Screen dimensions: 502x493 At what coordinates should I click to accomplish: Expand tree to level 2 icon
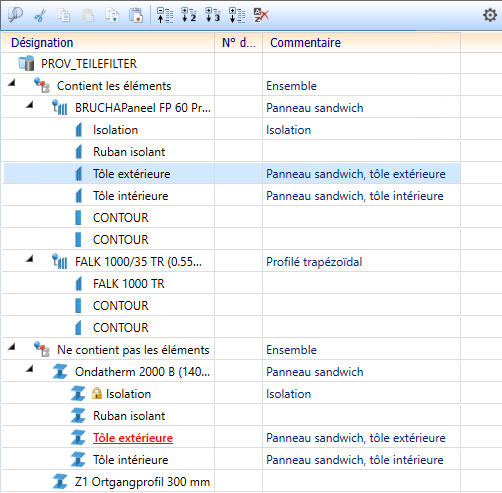pyautogui.click(x=189, y=15)
